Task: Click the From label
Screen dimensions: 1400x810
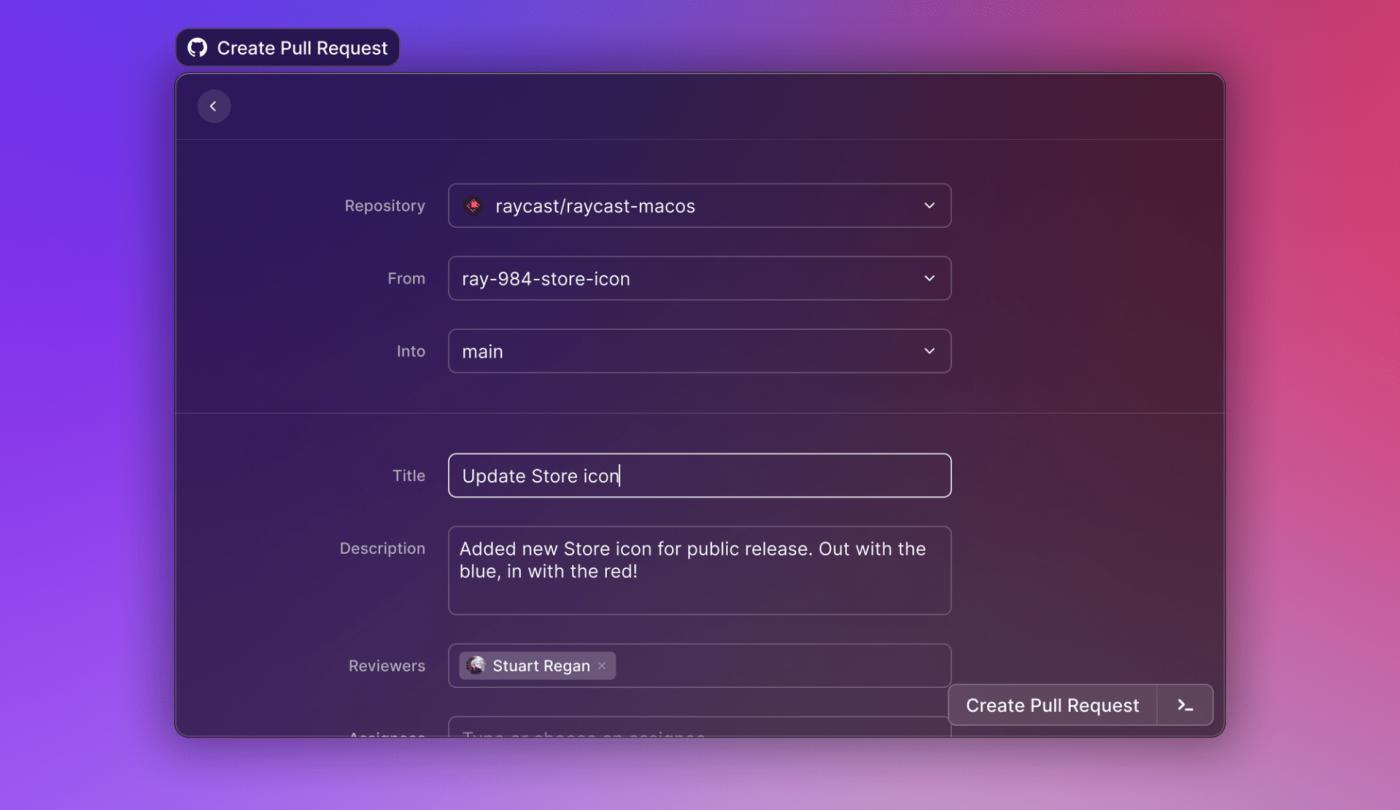Action: (x=406, y=279)
